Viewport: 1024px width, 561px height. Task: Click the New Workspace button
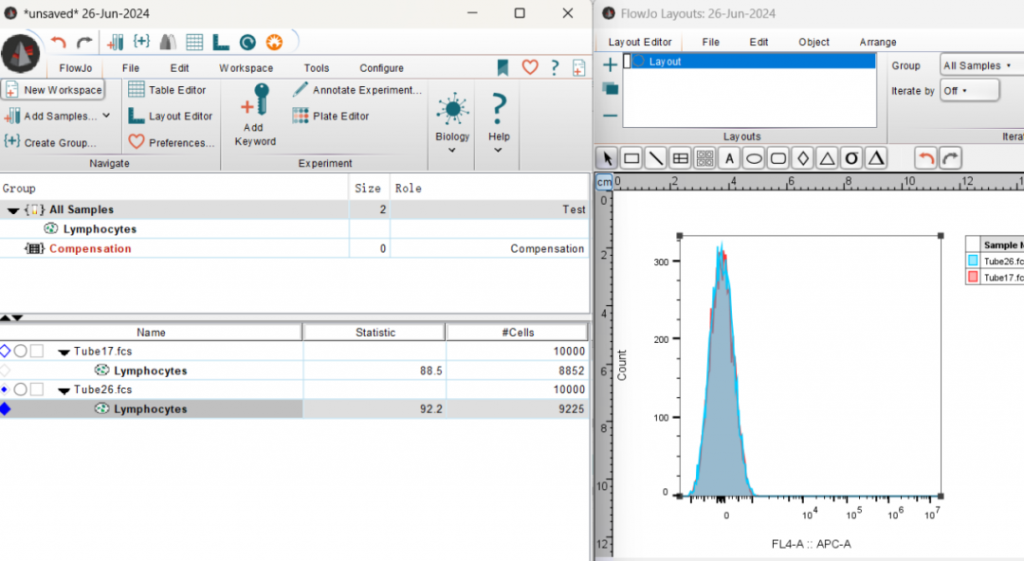[x=53, y=90]
